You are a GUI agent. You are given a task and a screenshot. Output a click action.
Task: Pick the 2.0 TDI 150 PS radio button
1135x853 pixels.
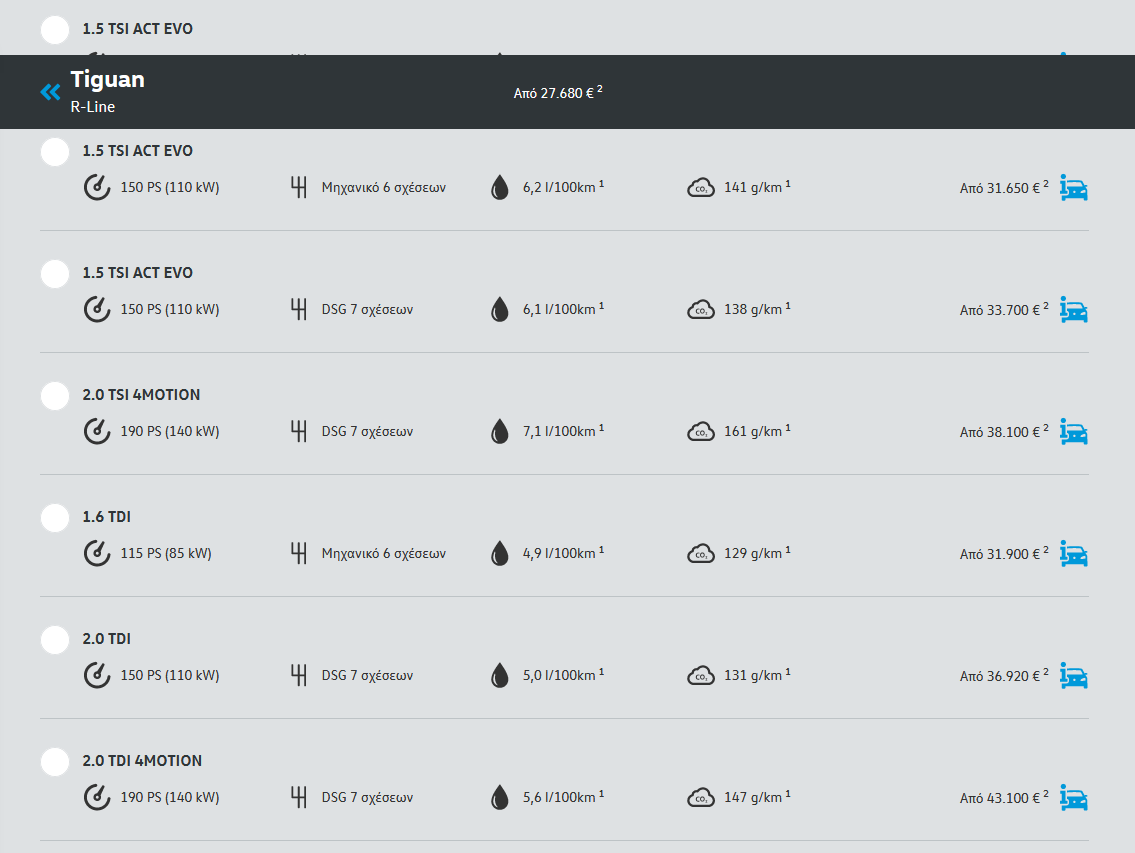55,640
